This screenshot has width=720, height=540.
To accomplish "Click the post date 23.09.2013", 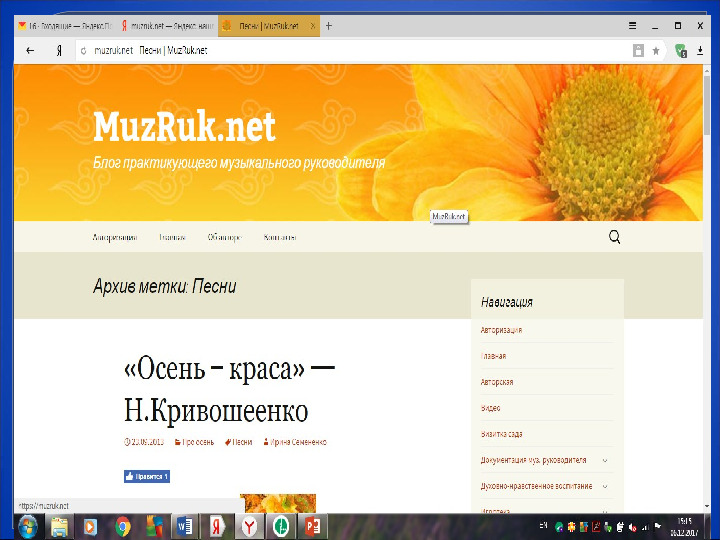I will point(144,442).
